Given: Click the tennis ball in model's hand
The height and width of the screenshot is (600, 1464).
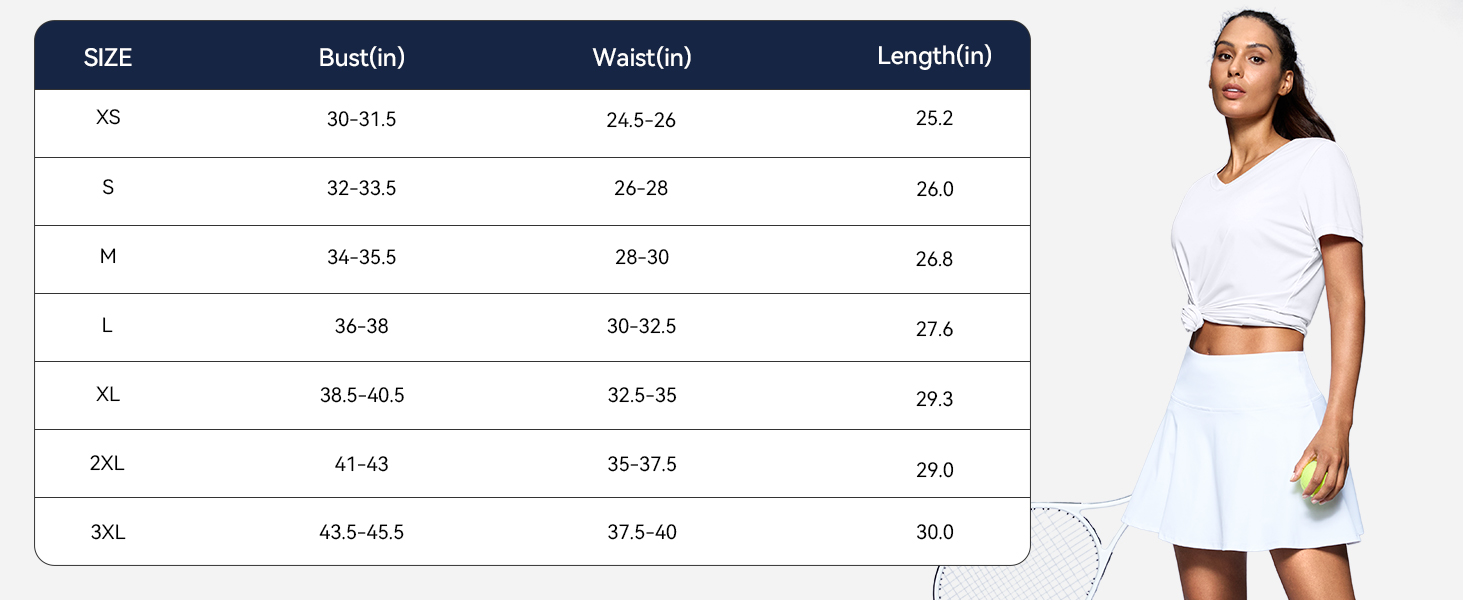Looking at the screenshot, I should click(x=1312, y=477).
